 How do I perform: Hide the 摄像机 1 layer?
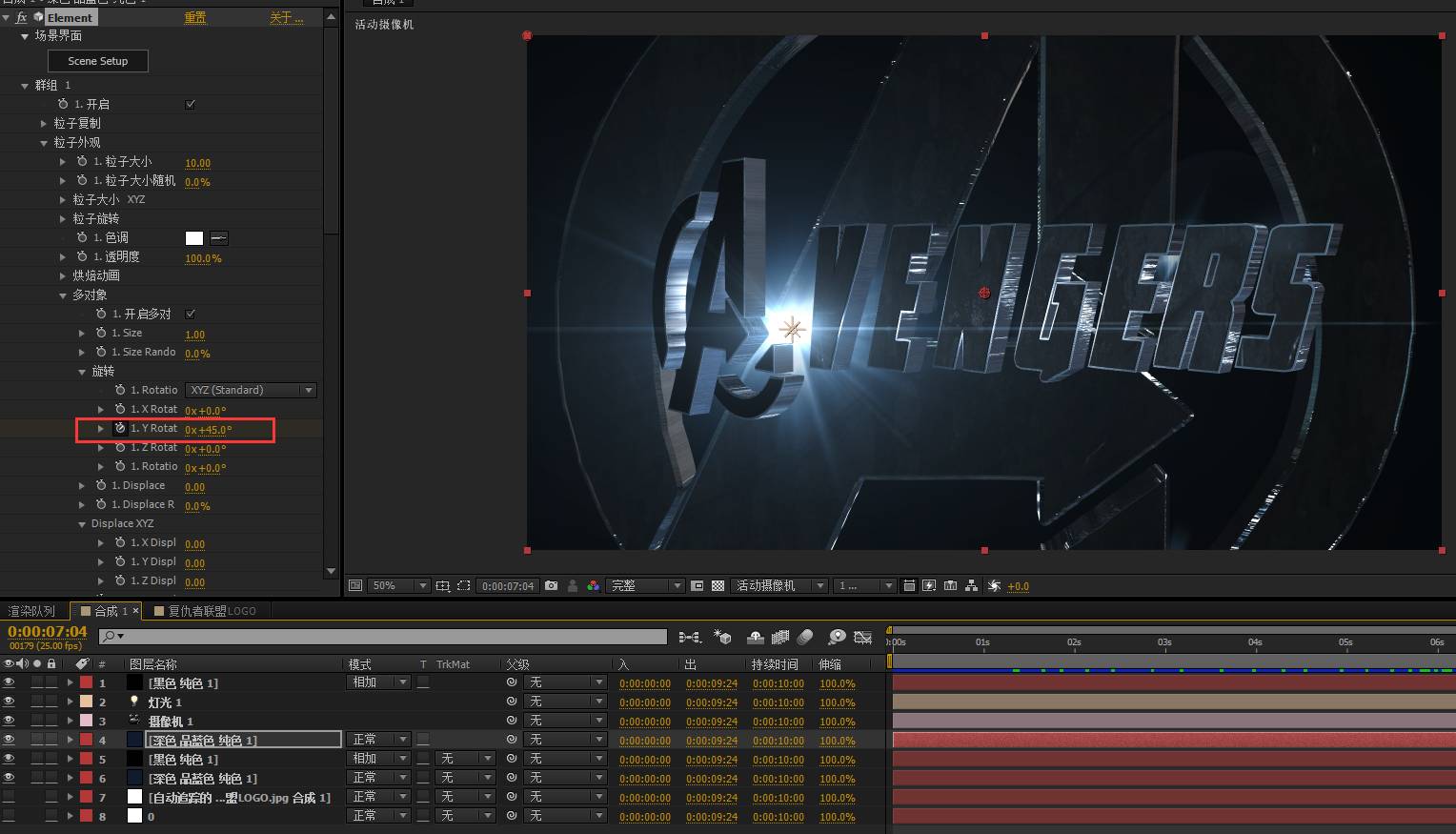(x=9, y=721)
